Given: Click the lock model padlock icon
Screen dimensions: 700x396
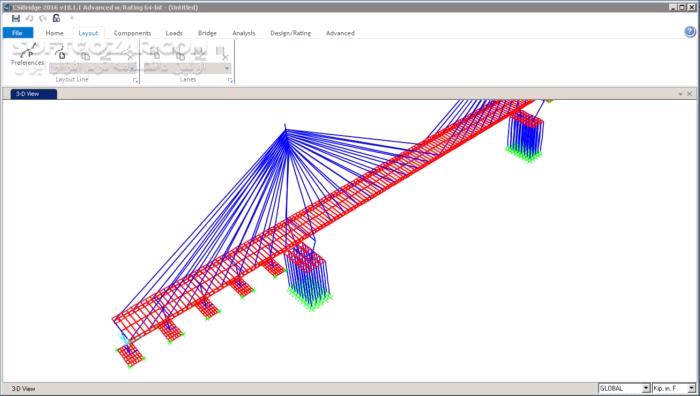Looking at the screenshot, I should click(56, 18).
